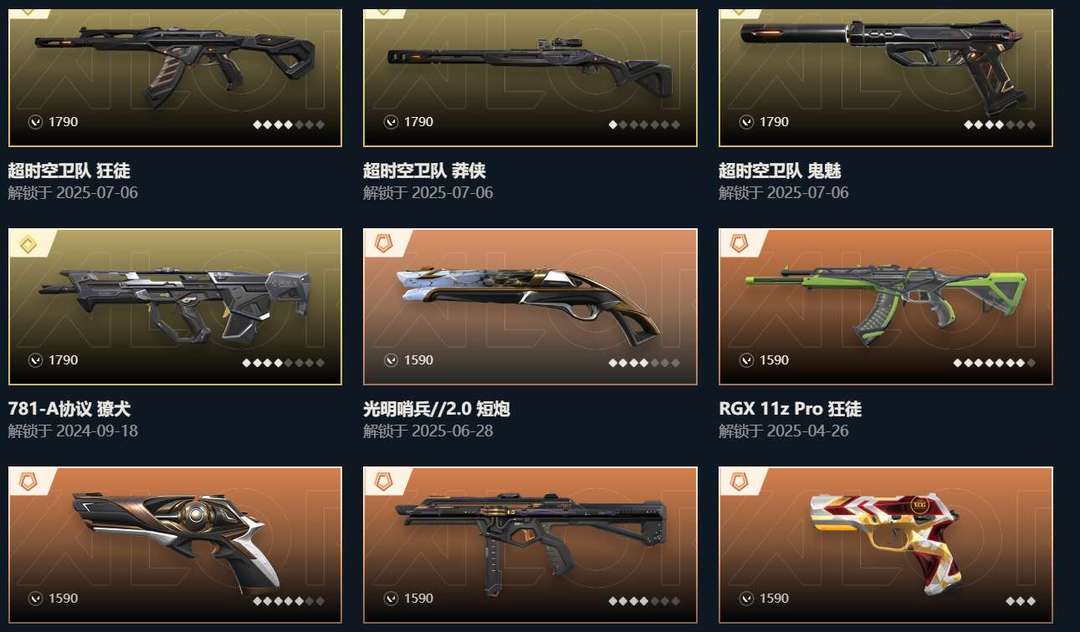Select the 超时空卫队 鬼魅 pistol skin image

tap(886, 78)
